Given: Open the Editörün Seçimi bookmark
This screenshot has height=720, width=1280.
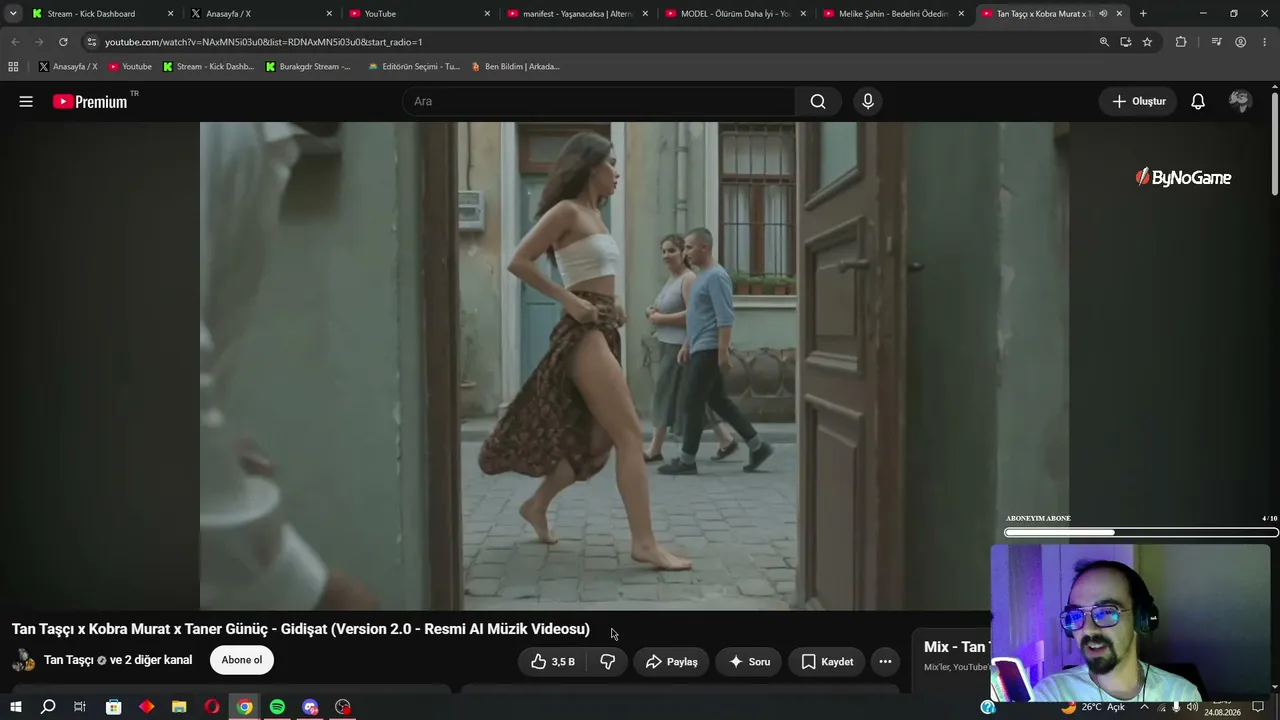Looking at the screenshot, I should click(x=414, y=67).
